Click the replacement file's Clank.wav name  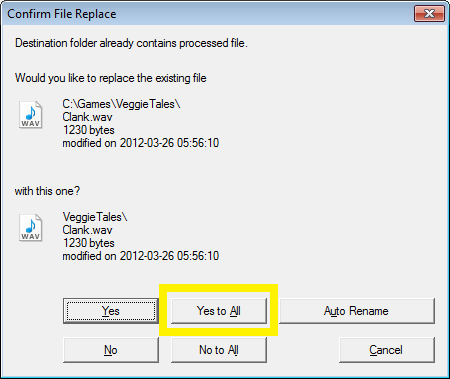tap(87, 230)
